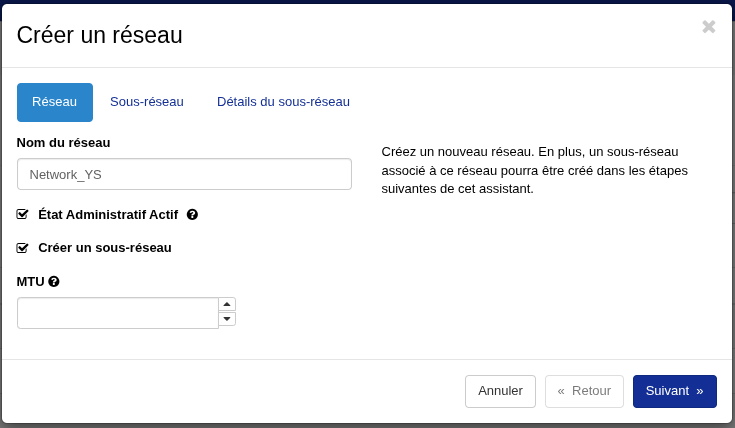
Task: Uncheck the Créer un sous-réseau checkbox
Action: pos(23,248)
